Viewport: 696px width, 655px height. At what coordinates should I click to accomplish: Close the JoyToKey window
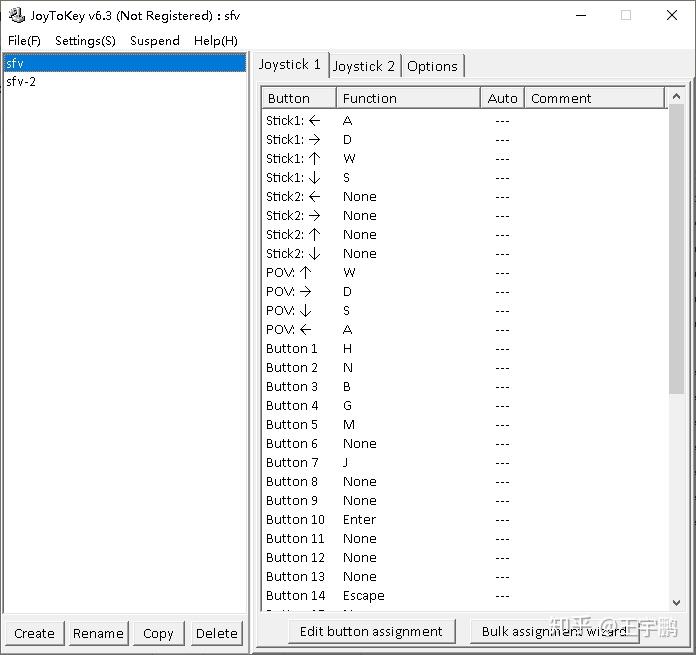coord(672,16)
